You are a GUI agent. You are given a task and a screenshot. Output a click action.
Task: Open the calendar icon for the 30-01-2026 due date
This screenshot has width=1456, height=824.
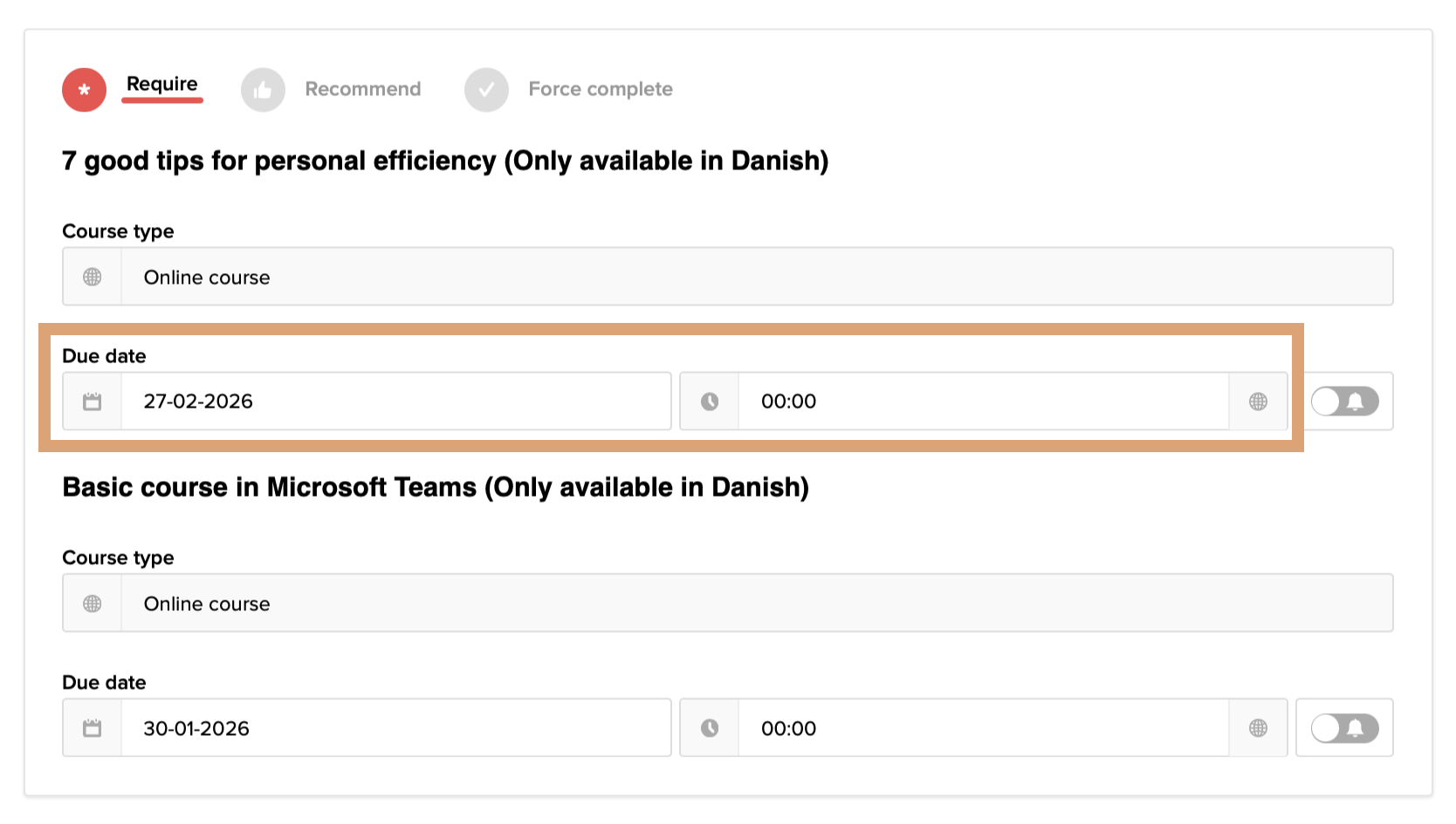[91, 728]
